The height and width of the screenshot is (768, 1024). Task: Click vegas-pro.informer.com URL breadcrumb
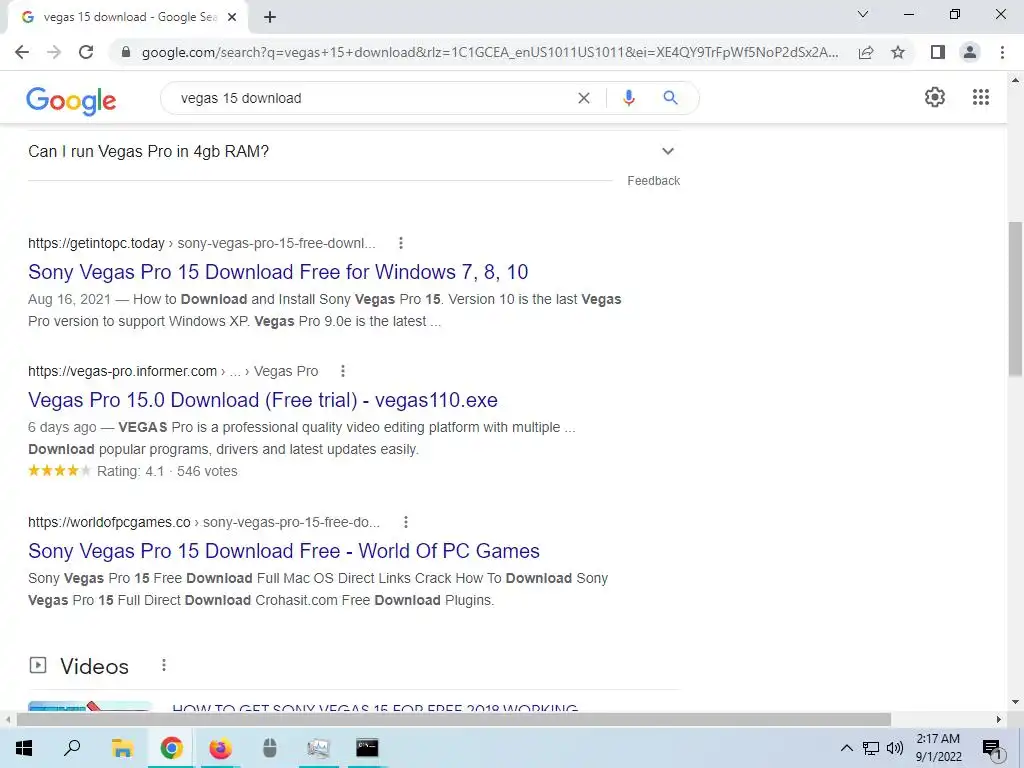173,371
